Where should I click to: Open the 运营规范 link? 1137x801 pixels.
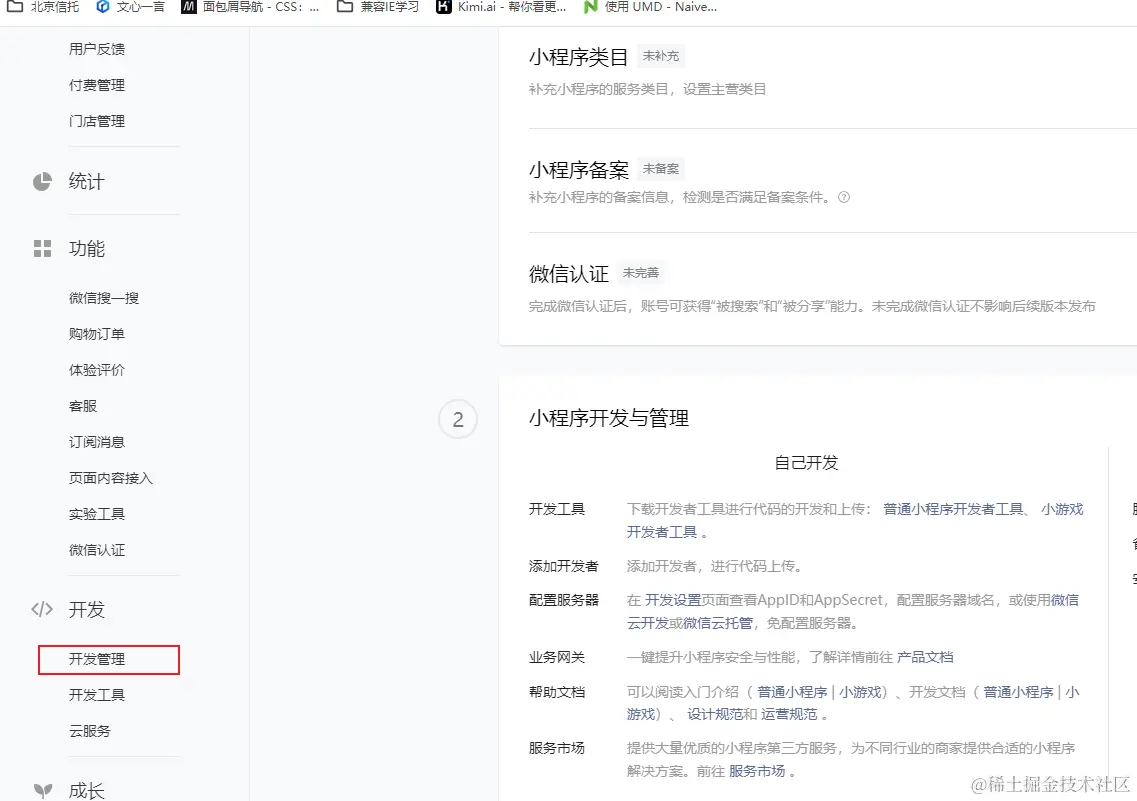pos(789,715)
